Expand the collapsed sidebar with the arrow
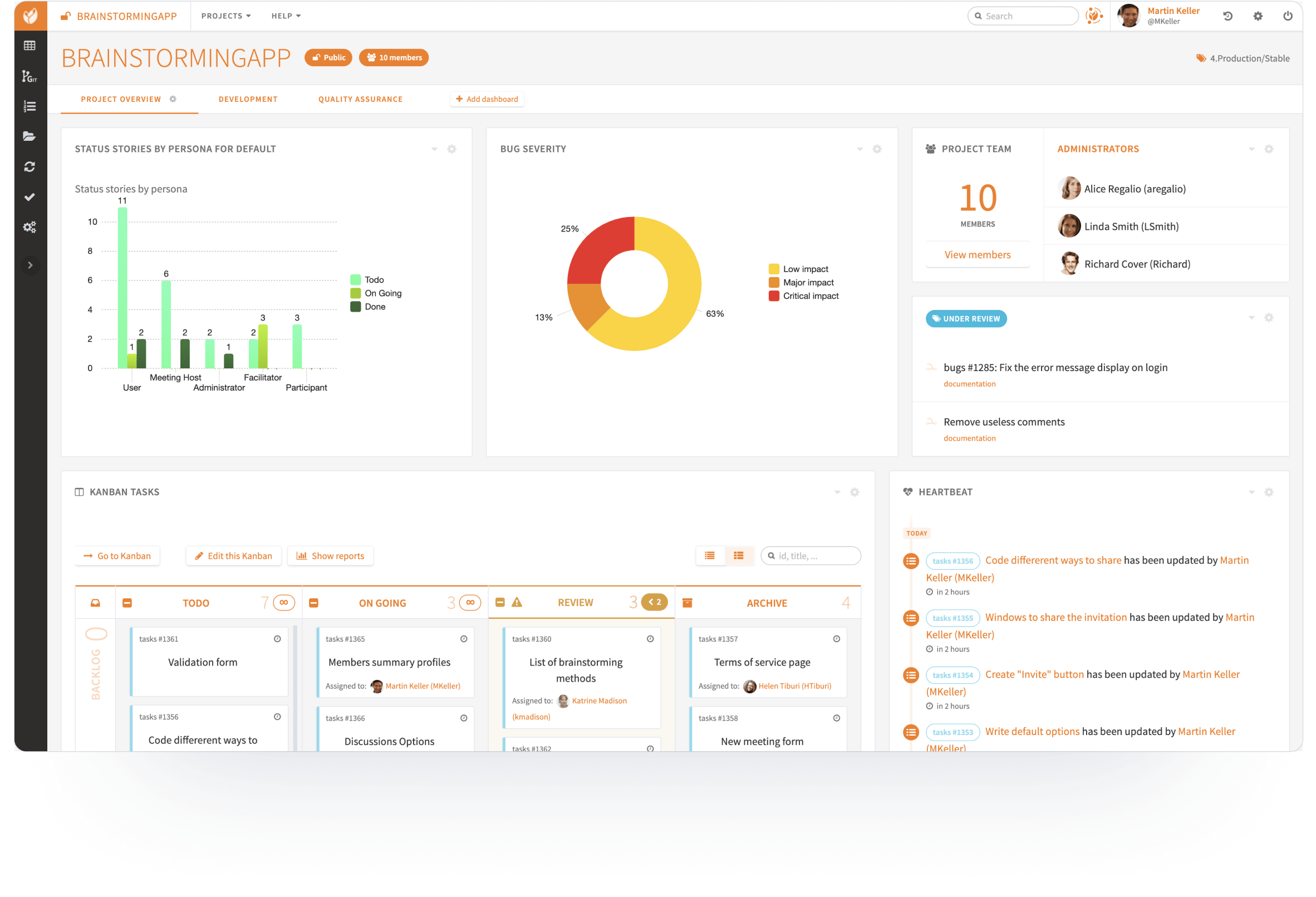Image resolution: width=1316 pixels, height=897 pixels. tap(30, 265)
